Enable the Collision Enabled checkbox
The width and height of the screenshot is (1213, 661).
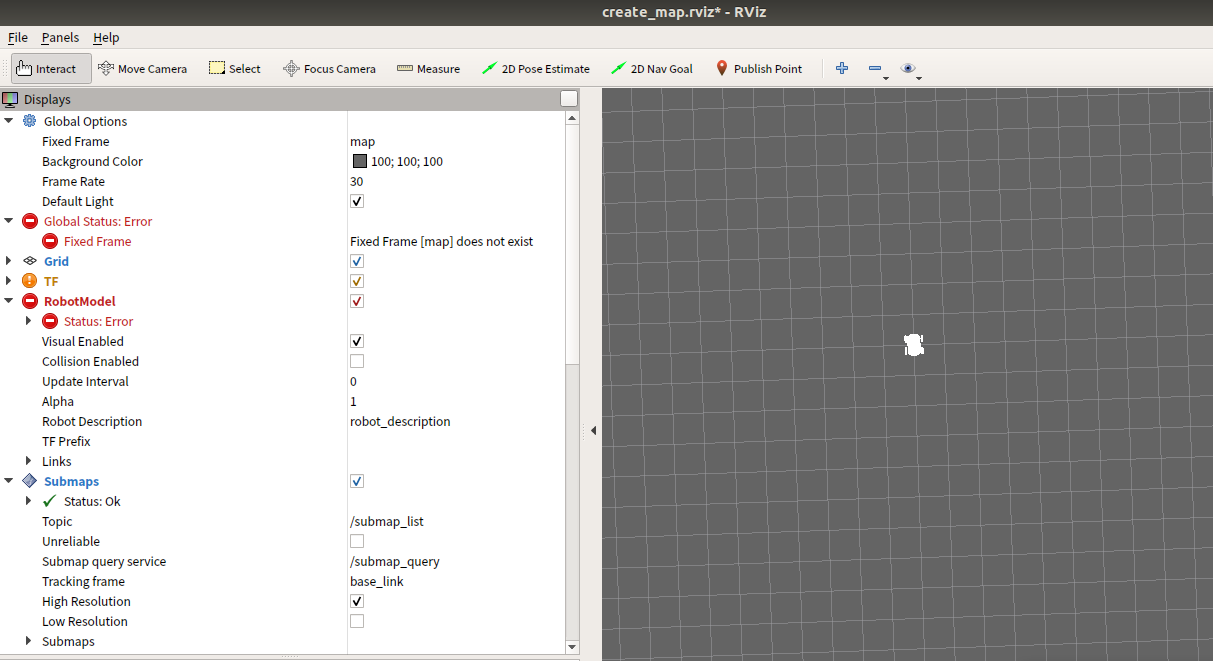[x=357, y=361]
